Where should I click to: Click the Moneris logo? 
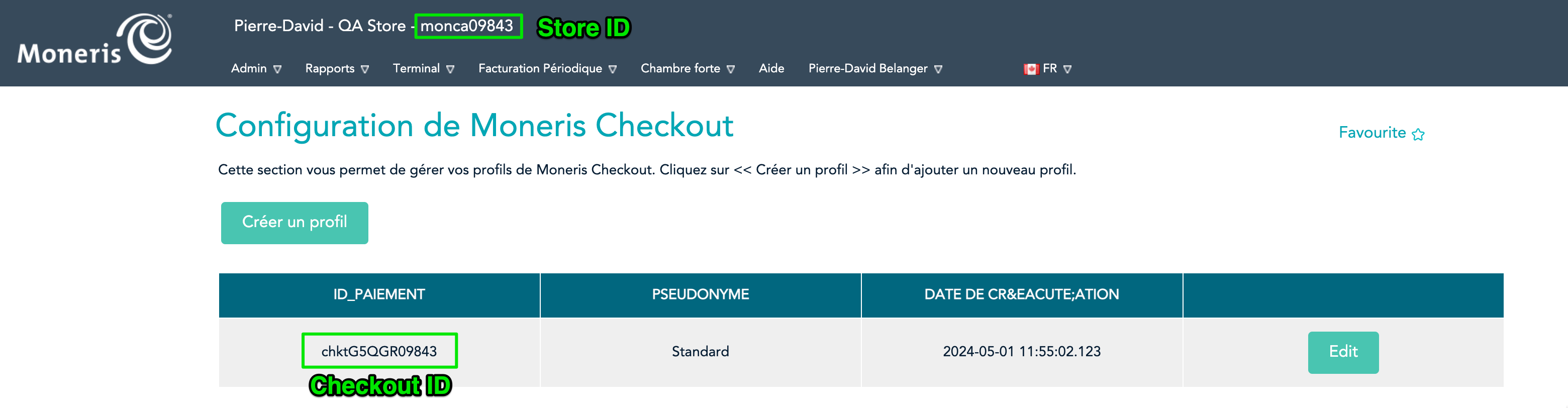(x=95, y=40)
